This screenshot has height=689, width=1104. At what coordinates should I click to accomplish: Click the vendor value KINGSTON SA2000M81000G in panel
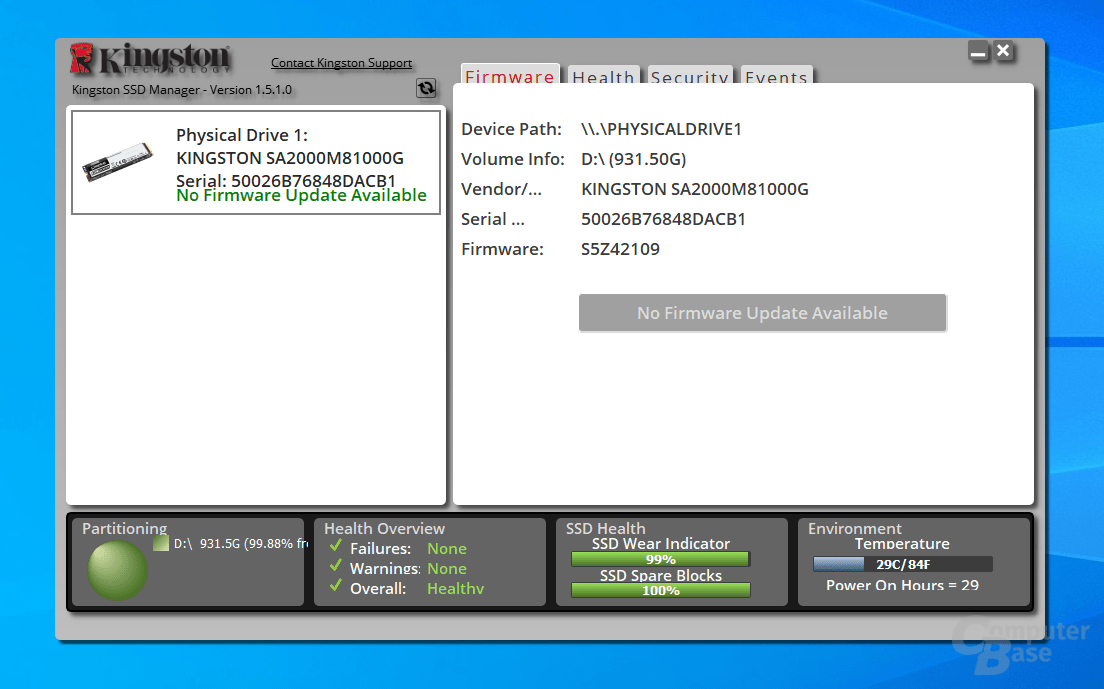[695, 189]
